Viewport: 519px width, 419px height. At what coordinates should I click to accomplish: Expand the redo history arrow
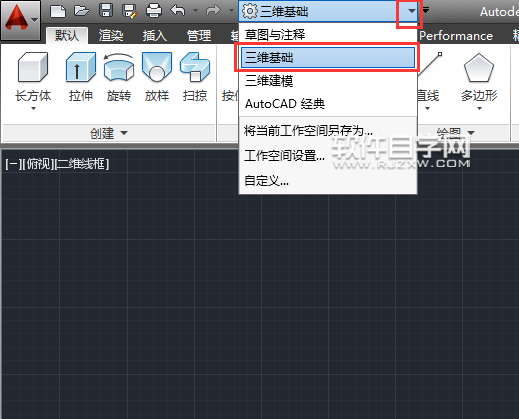coord(231,11)
